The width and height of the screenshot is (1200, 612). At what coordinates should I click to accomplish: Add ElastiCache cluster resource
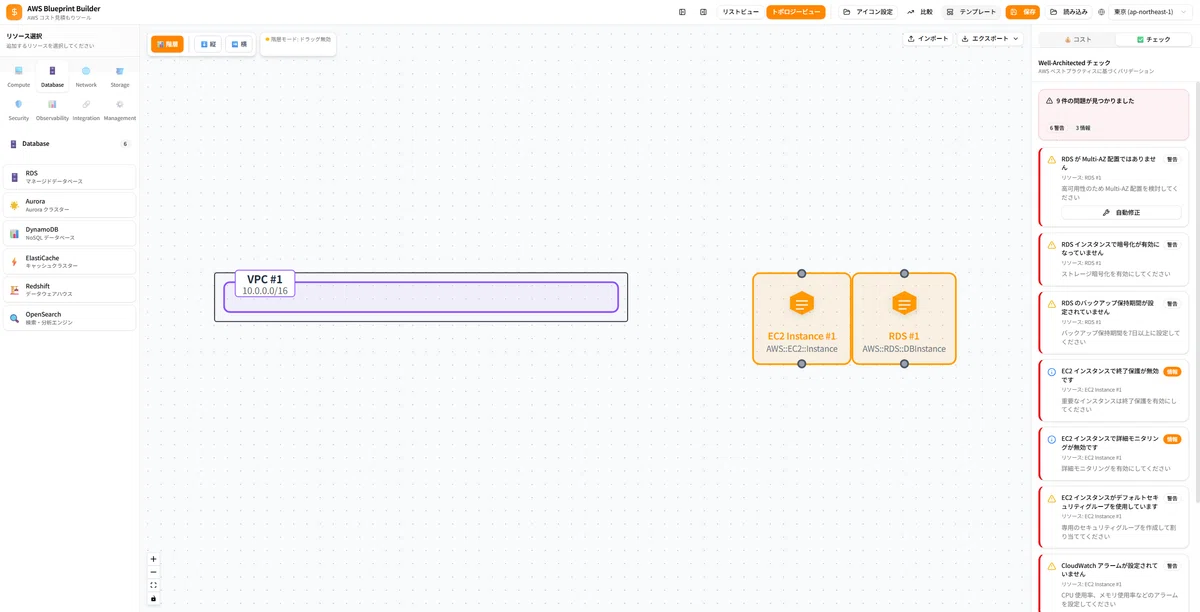[x=70, y=261]
